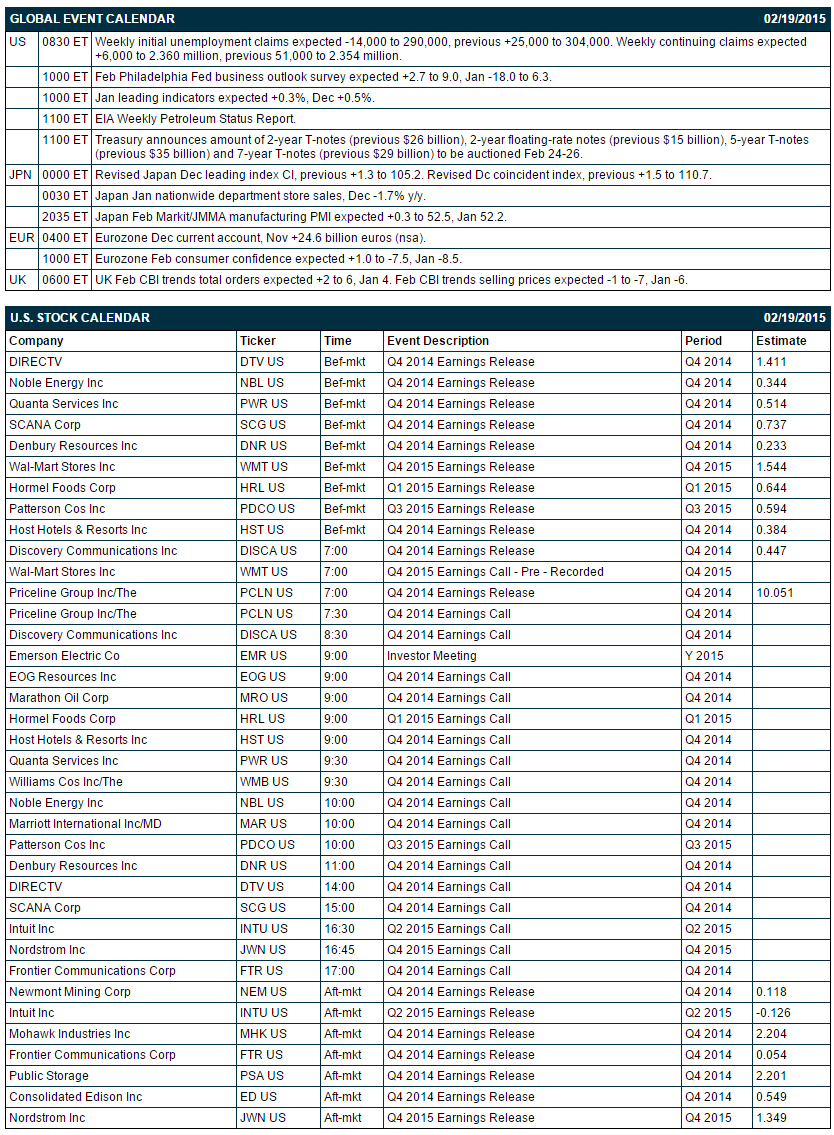The image size is (834, 1135).
Task: Click the WMB US ticker
Action: pos(264,782)
